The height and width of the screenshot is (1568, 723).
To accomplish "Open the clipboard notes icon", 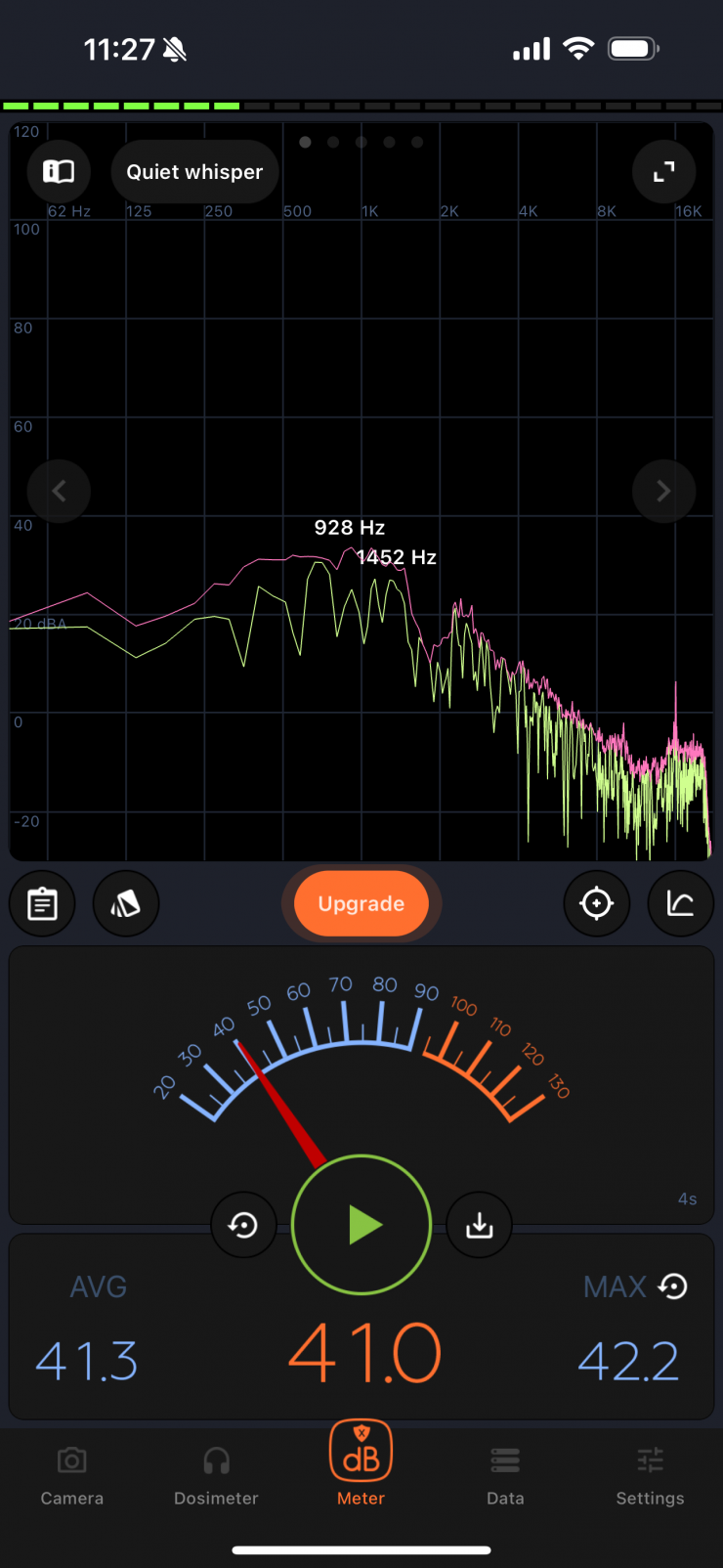I will click(x=42, y=903).
